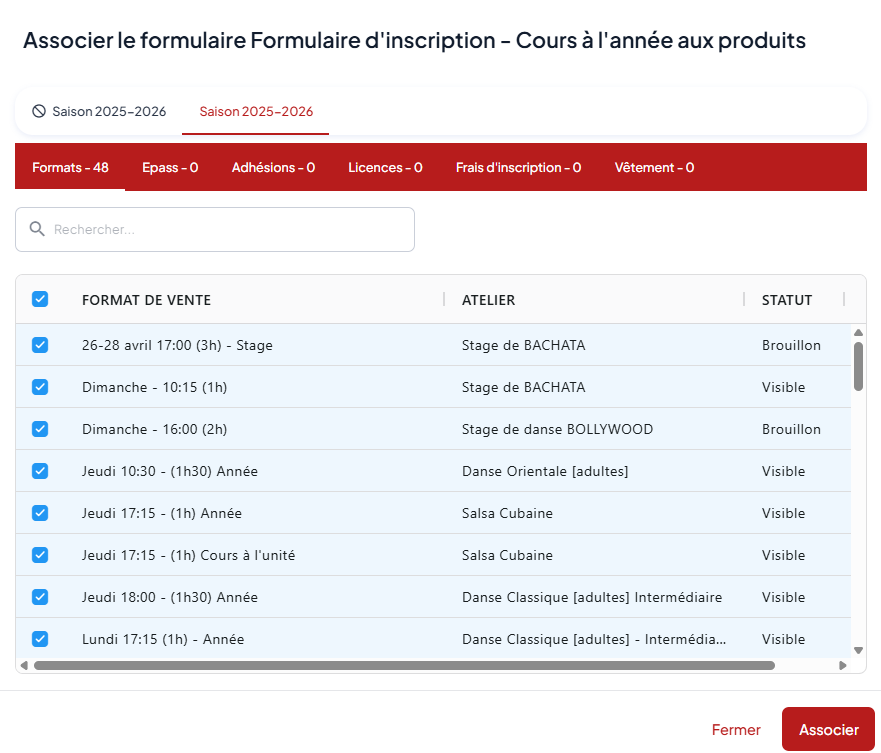Deselect the Lundi 17:15 Année row checkbox
881x753 pixels.
click(40, 639)
